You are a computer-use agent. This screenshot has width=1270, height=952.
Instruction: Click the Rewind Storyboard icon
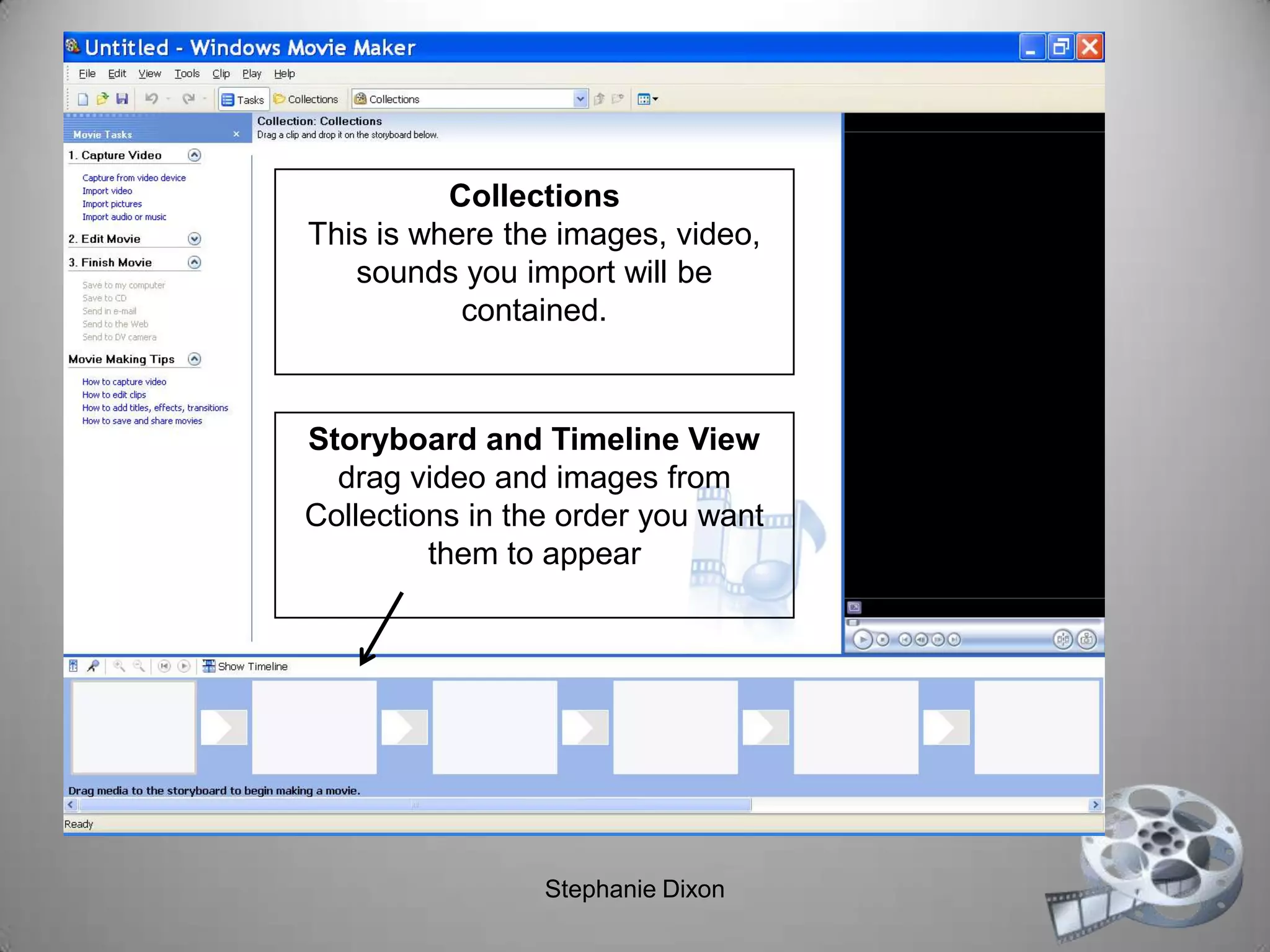(x=164, y=666)
